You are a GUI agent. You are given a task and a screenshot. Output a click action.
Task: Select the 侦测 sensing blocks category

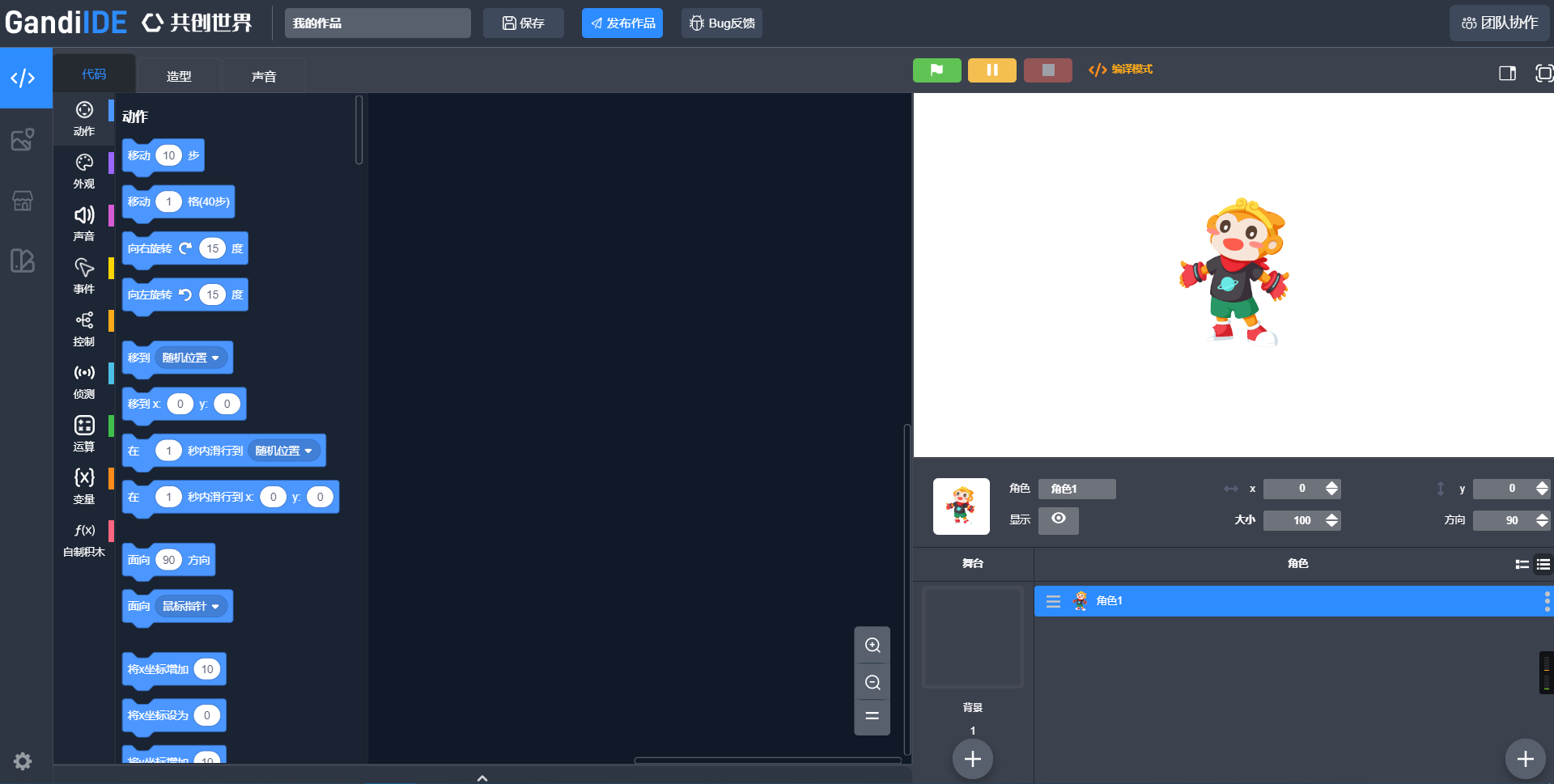tap(84, 382)
